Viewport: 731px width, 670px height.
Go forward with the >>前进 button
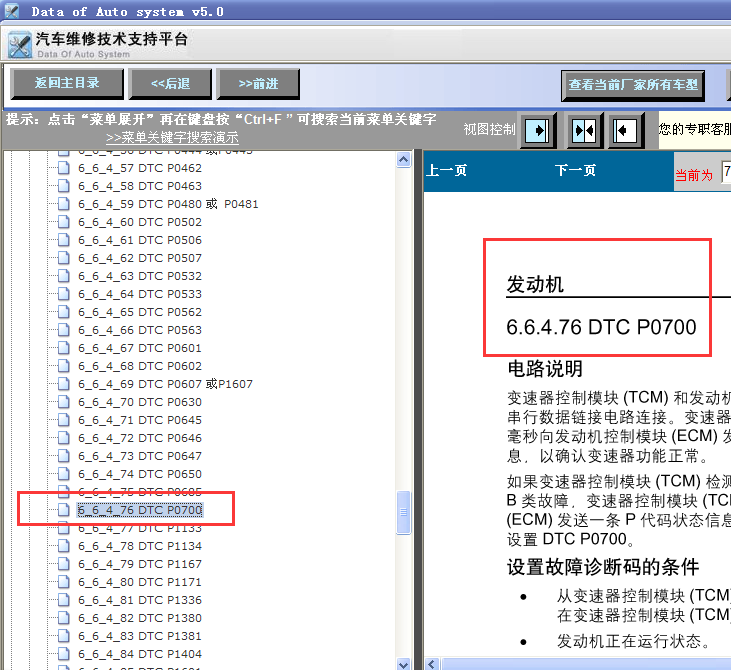[258, 84]
